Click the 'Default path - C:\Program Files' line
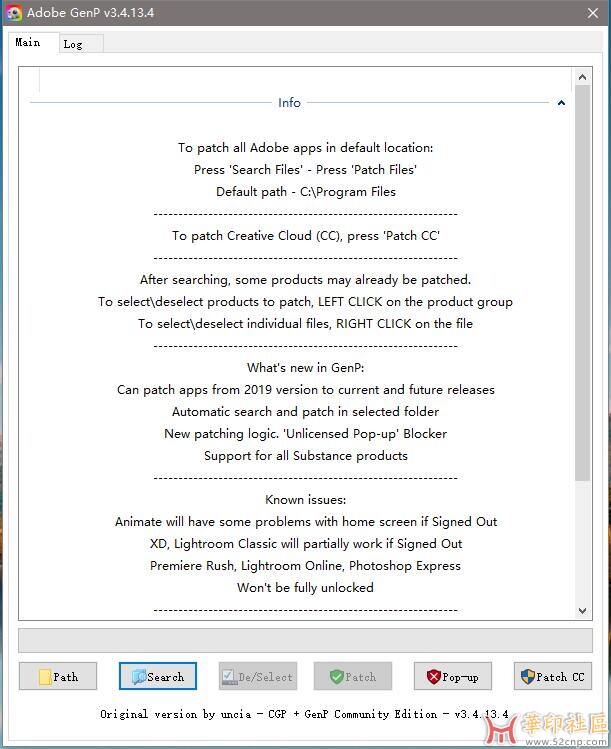 (306, 192)
